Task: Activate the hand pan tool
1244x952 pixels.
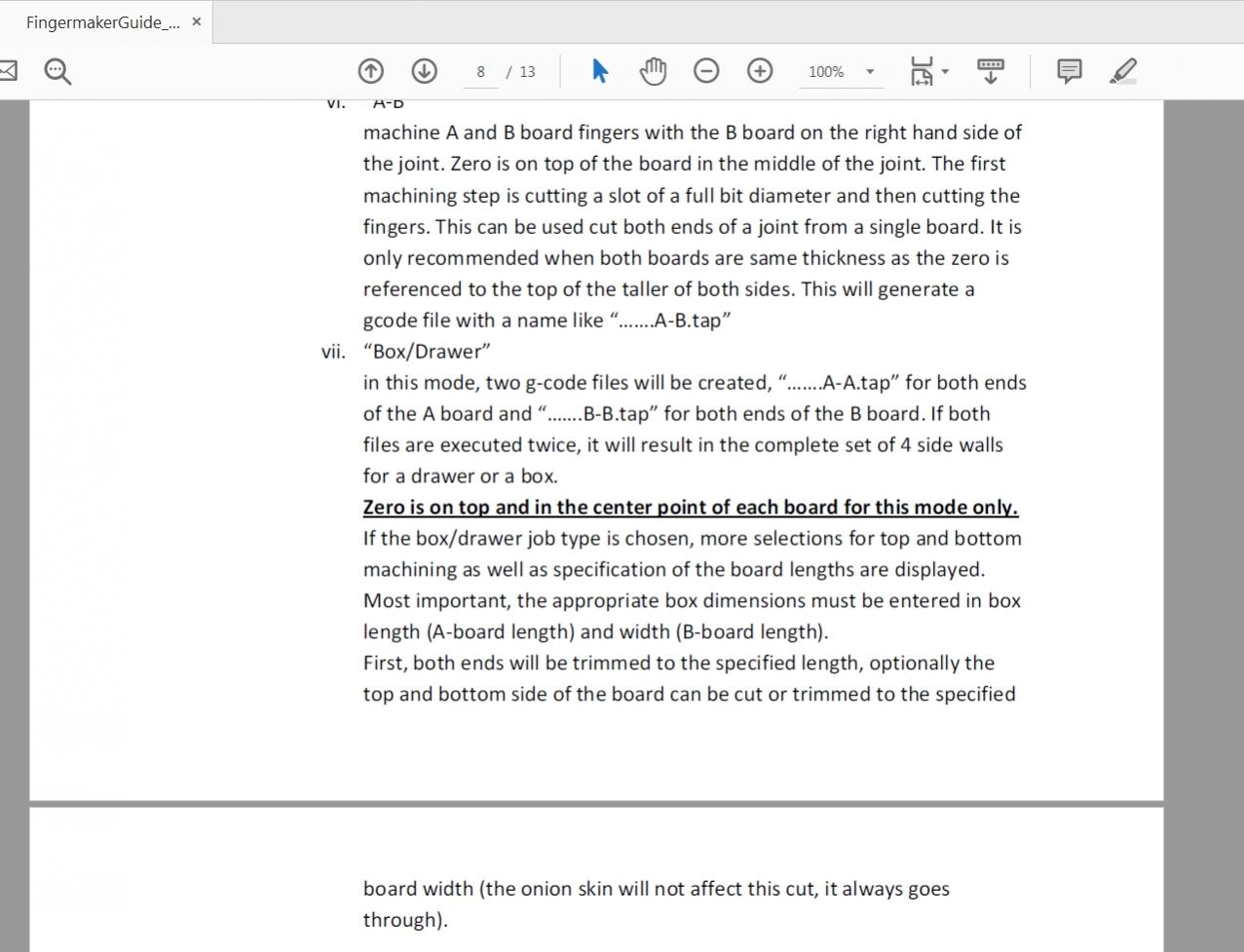Action: 653,71
